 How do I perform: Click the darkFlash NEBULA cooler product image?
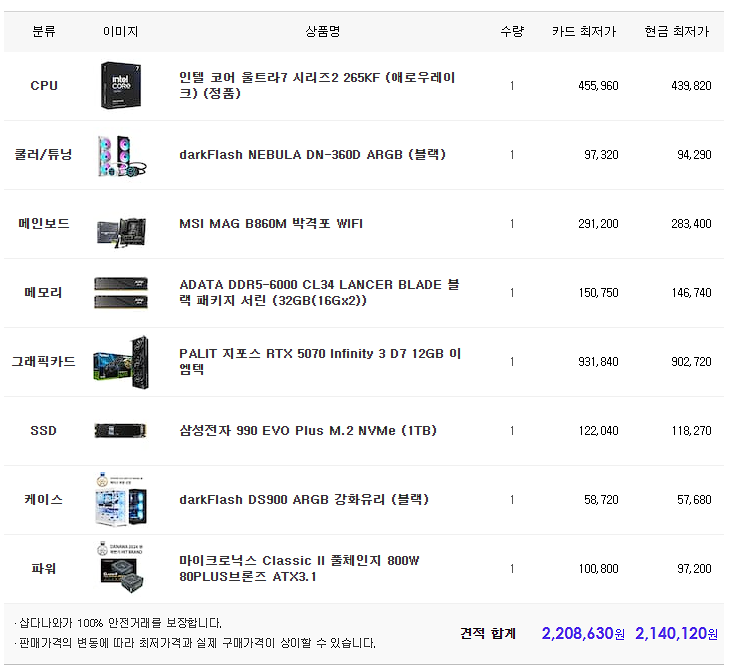[x=121, y=155]
